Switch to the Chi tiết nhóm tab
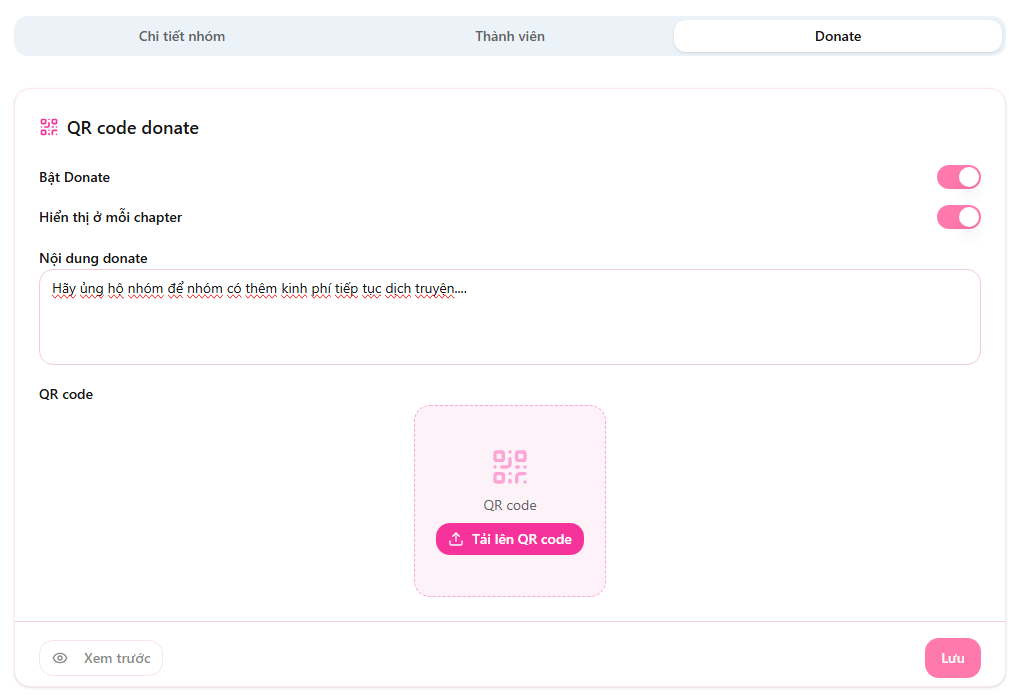This screenshot has height=698, width=1025. tap(182, 37)
